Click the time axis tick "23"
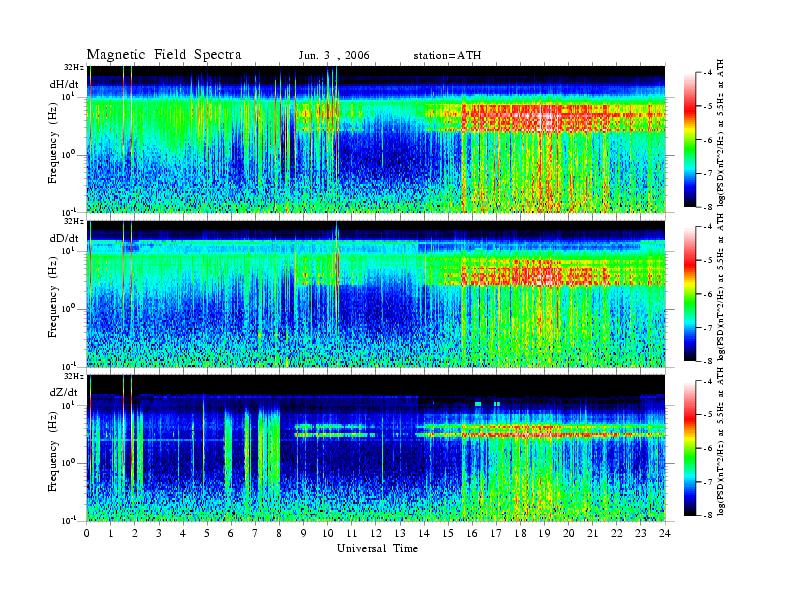Viewport: 792px width, 612px height. pos(641,533)
